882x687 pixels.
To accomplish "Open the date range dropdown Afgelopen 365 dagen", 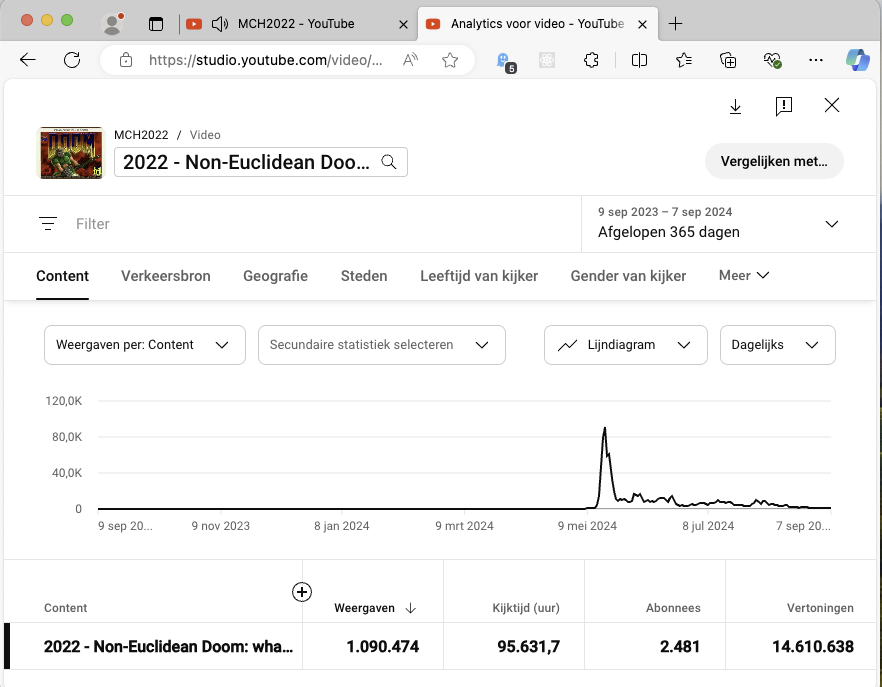I will [718, 224].
